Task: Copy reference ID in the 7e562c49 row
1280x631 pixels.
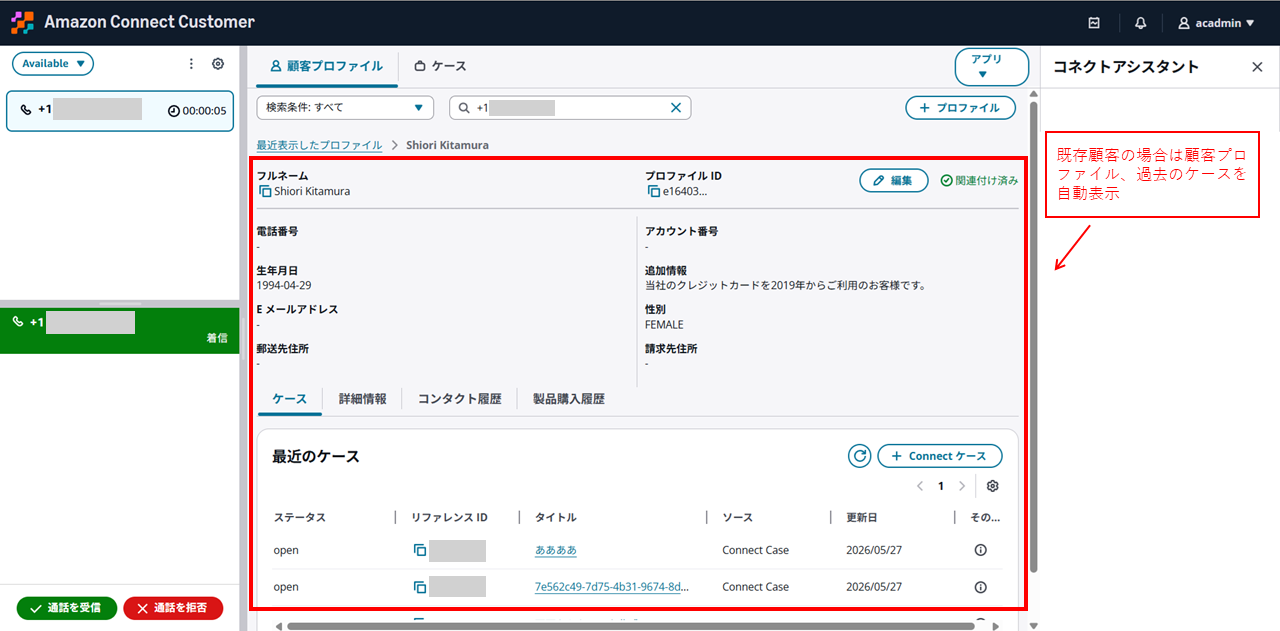Action: pos(420,587)
